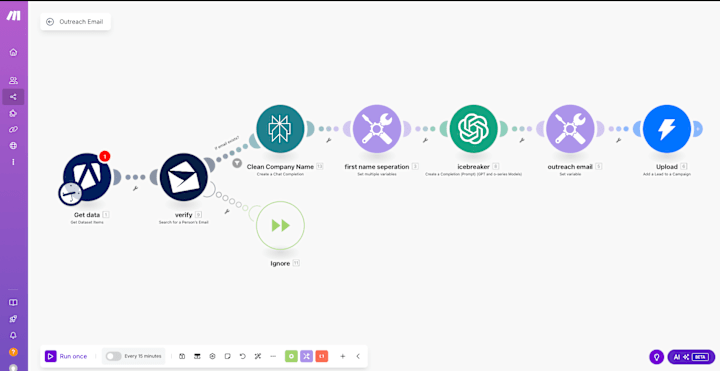The height and width of the screenshot is (371, 720).
Task: Click the green Flow control favorite button
Action: (x=291, y=356)
